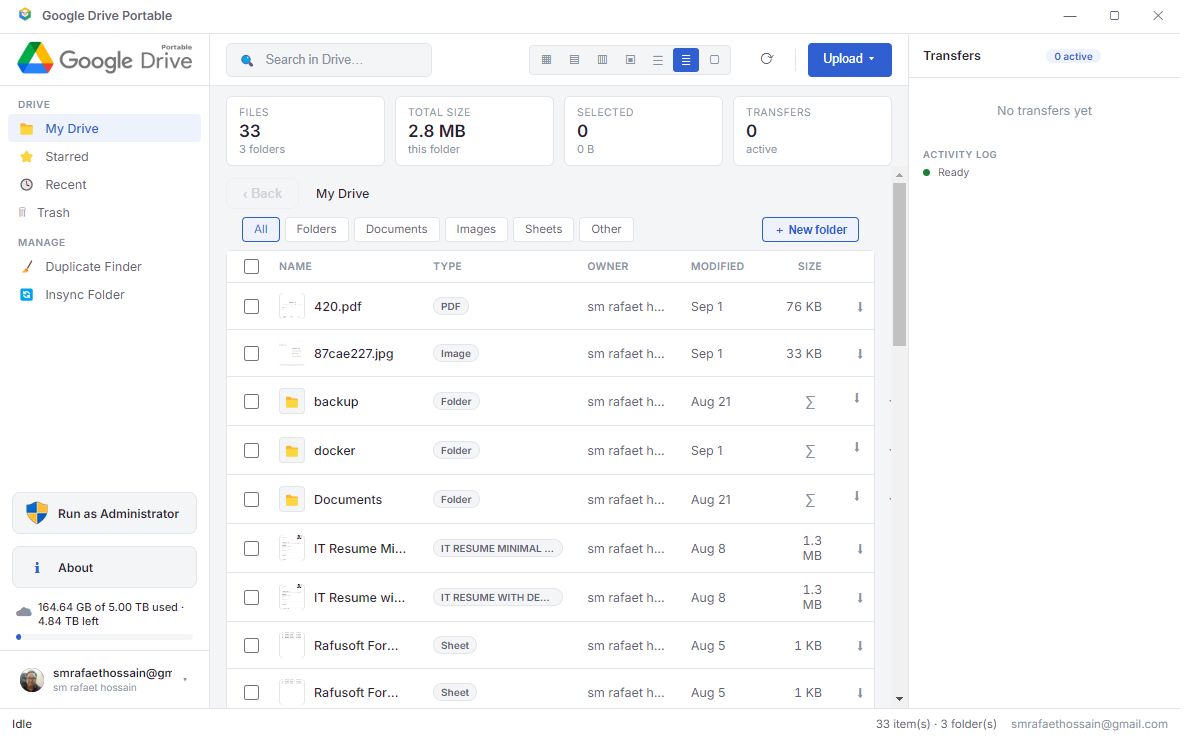Sort by the NAME column header
The image size is (1200, 750).
coord(295,267)
